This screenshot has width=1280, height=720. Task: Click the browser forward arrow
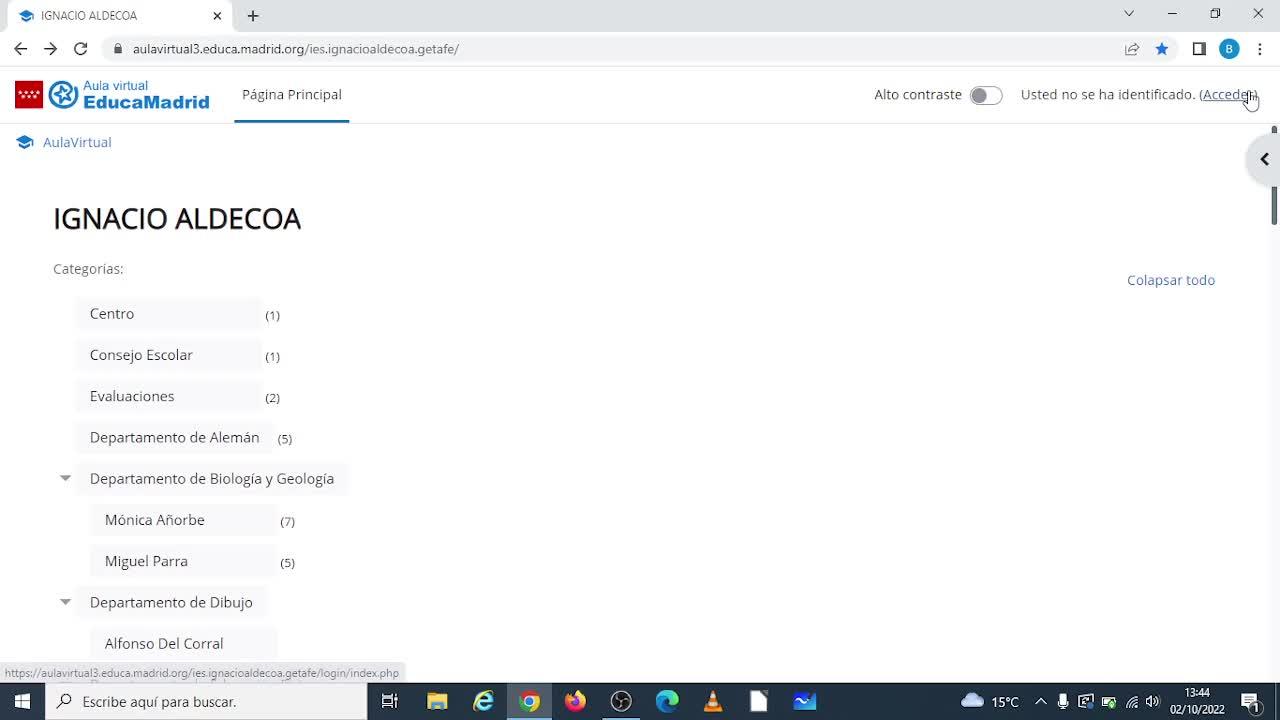click(50, 48)
